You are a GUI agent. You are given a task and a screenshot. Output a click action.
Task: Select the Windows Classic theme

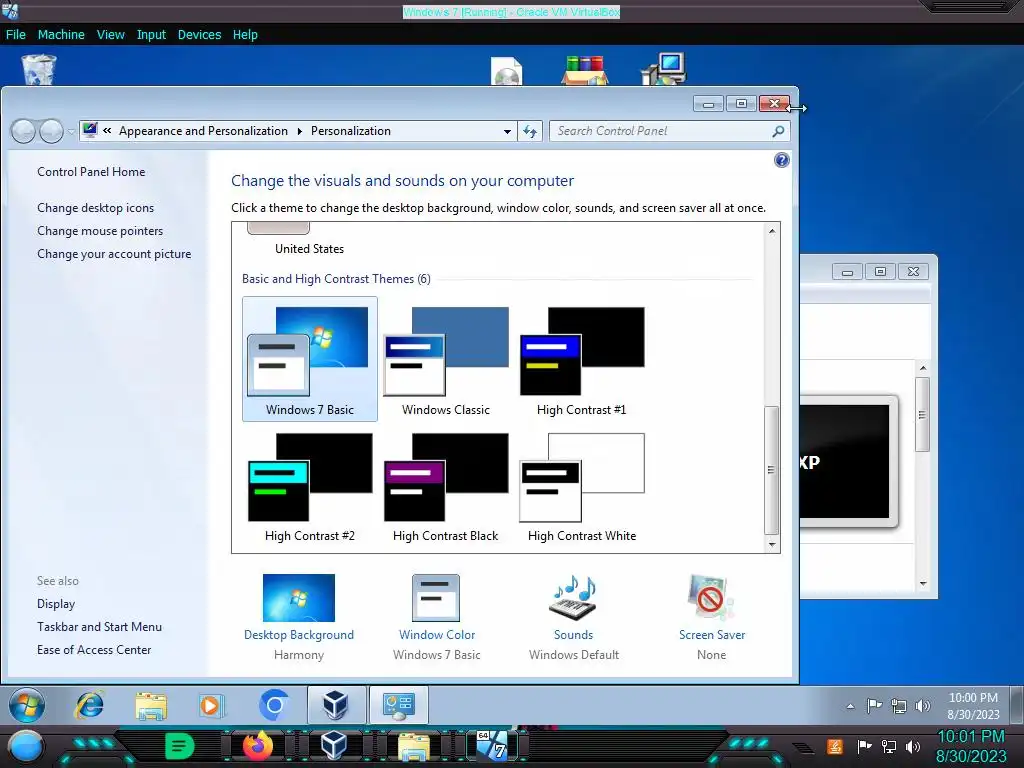coord(445,359)
